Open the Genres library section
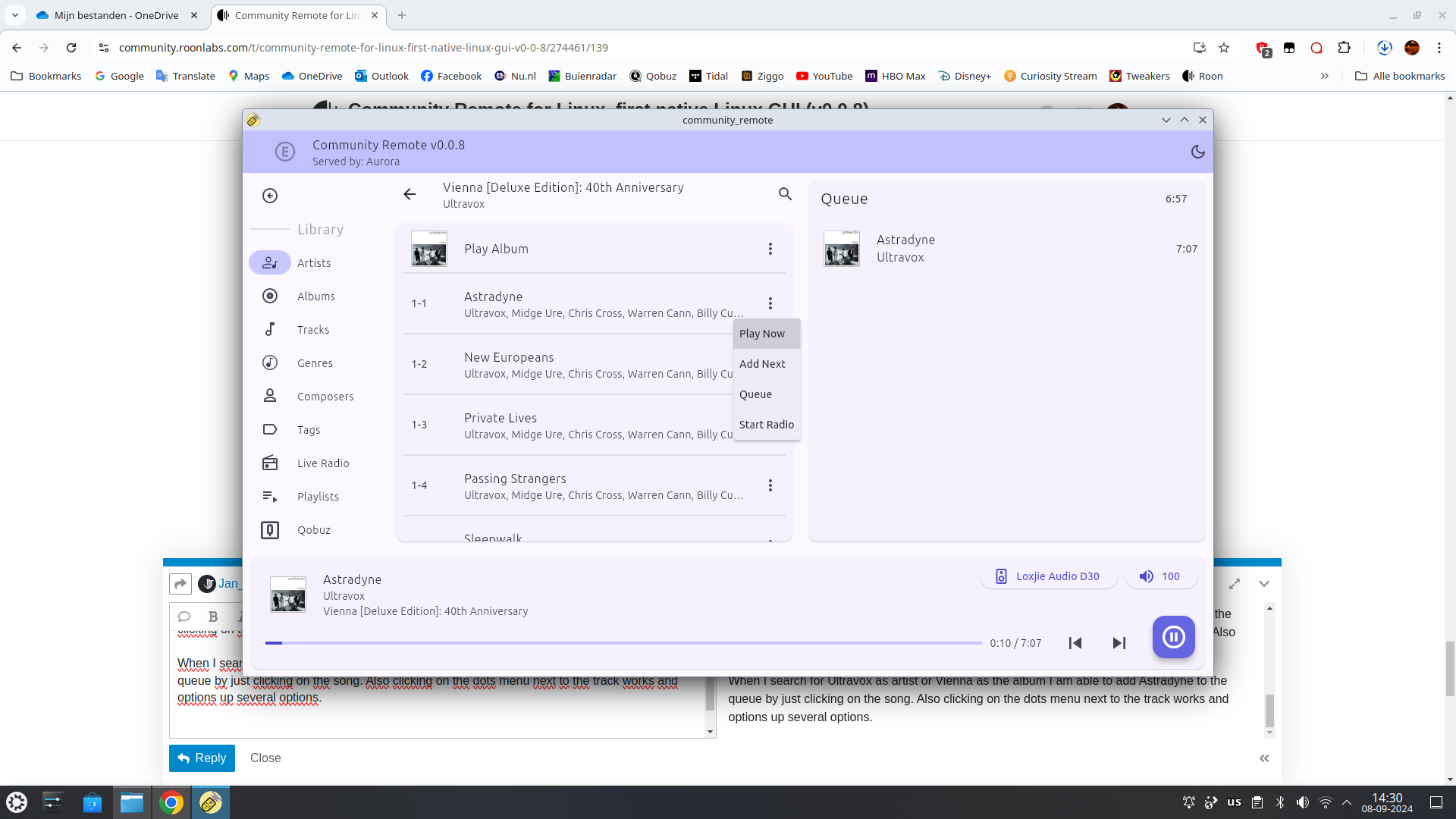The width and height of the screenshot is (1456, 819). (x=315, y=362)
